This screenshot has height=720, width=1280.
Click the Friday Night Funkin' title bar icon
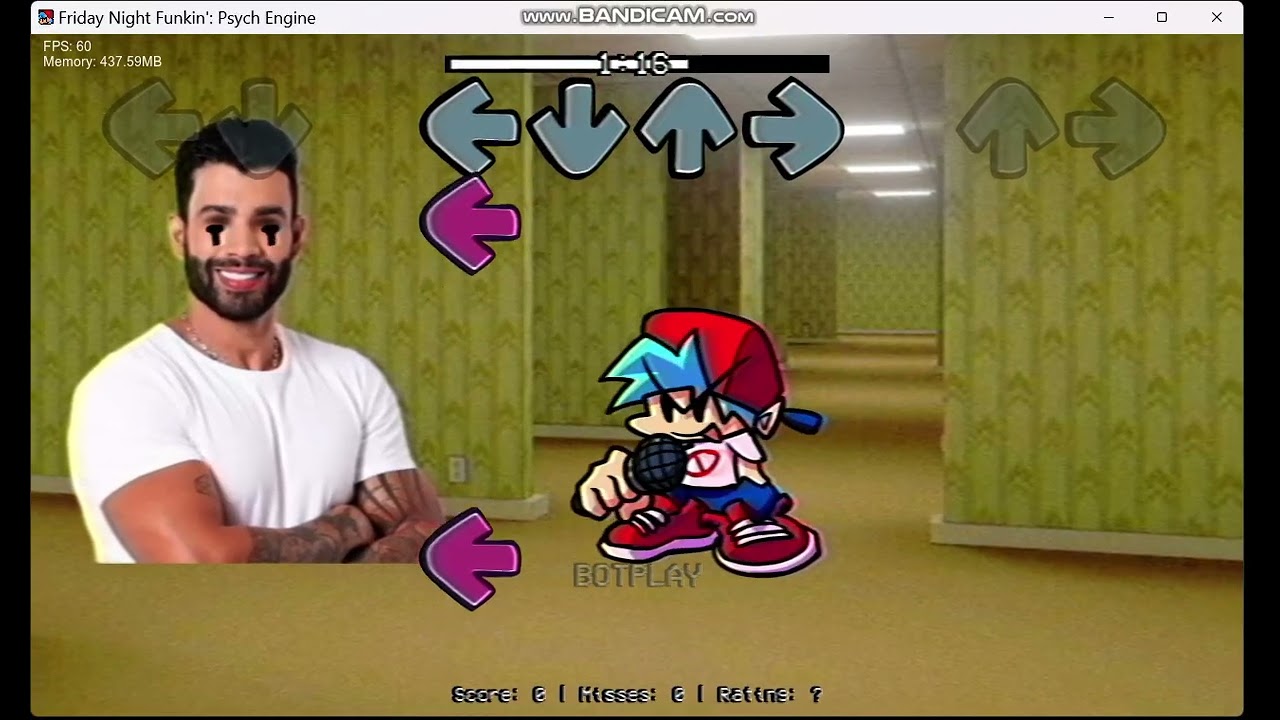click(46, 17)
